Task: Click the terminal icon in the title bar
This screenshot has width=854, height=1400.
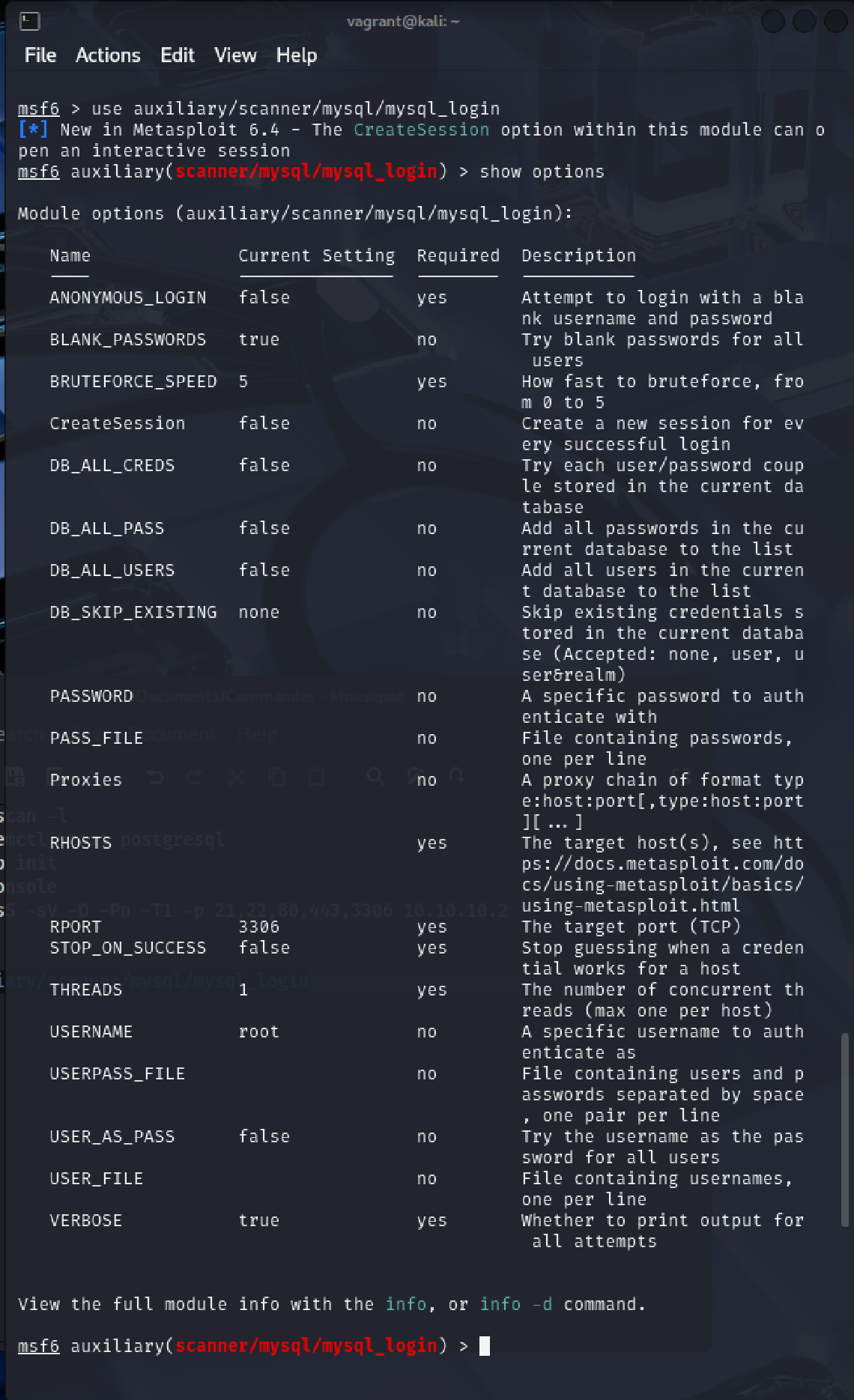Action: 30,21
